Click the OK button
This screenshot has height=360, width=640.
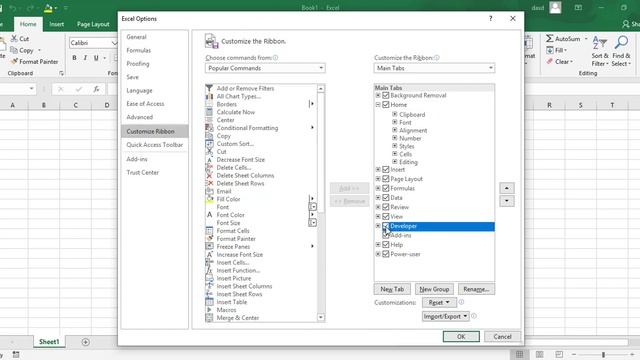[x=461, y=337]
